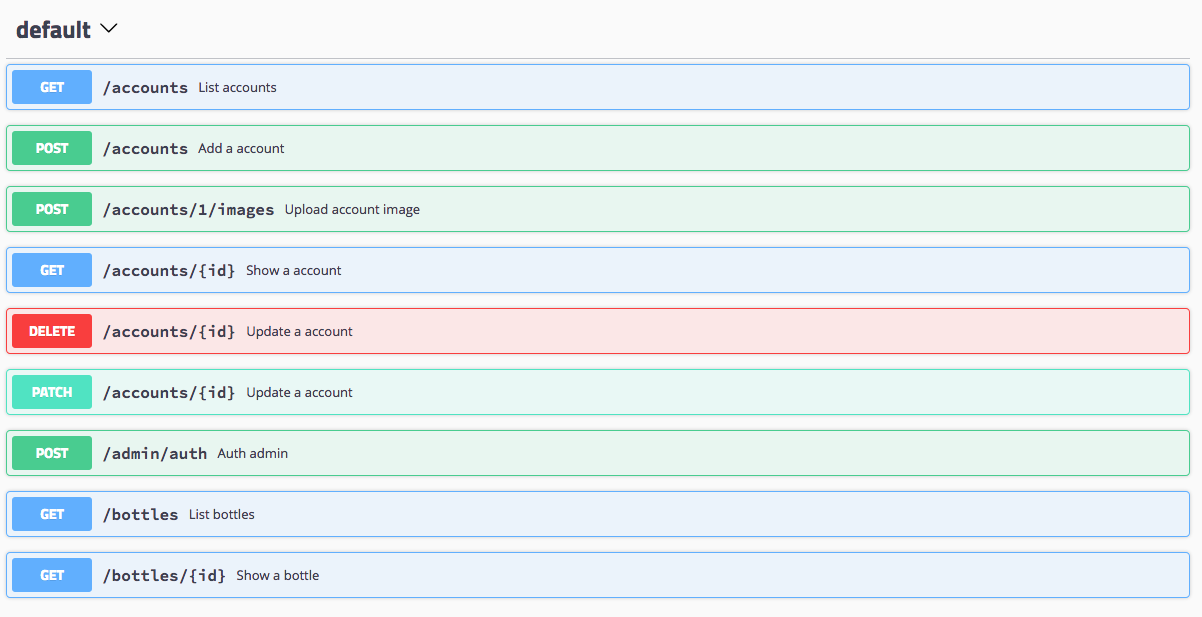Viewport: 1202px width, 617px height.
Task: Expand the /accounts/1/images endpoint path
Action: tap(188, 210)
